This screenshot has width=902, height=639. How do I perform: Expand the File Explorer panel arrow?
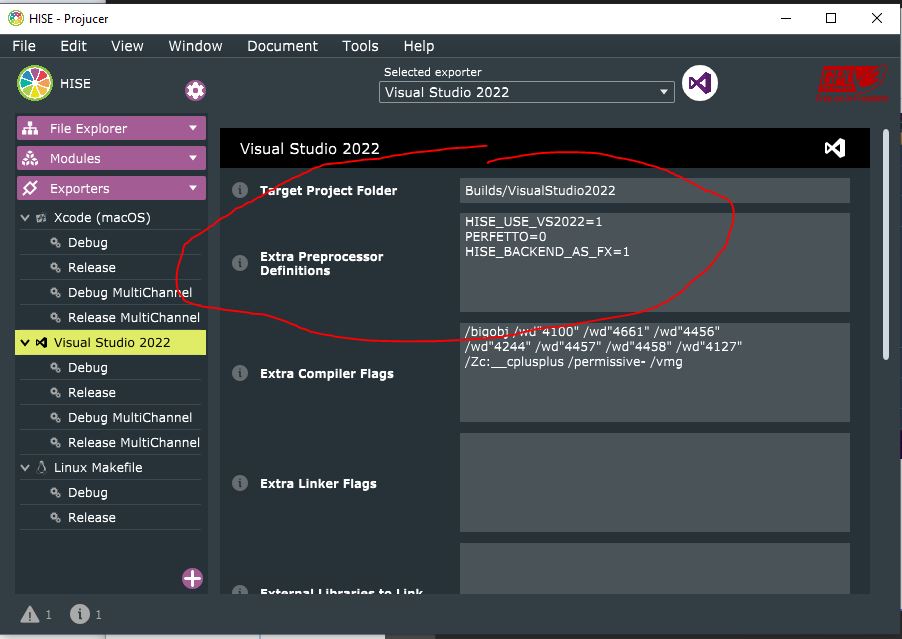tap(193, 128)
